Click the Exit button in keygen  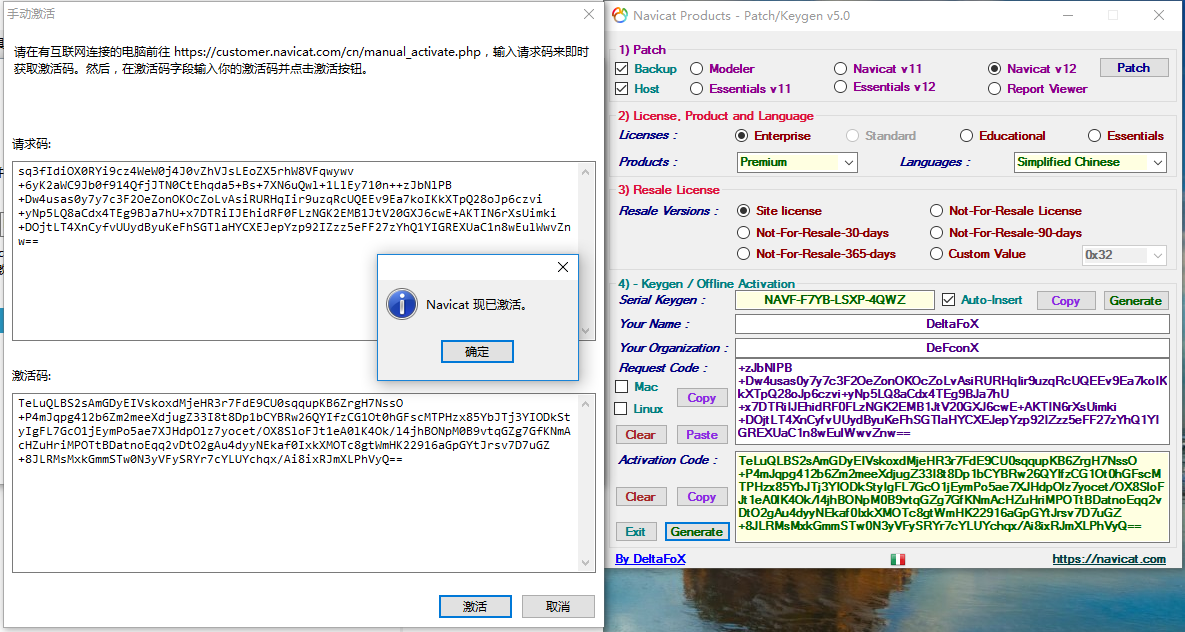point(636,531)
